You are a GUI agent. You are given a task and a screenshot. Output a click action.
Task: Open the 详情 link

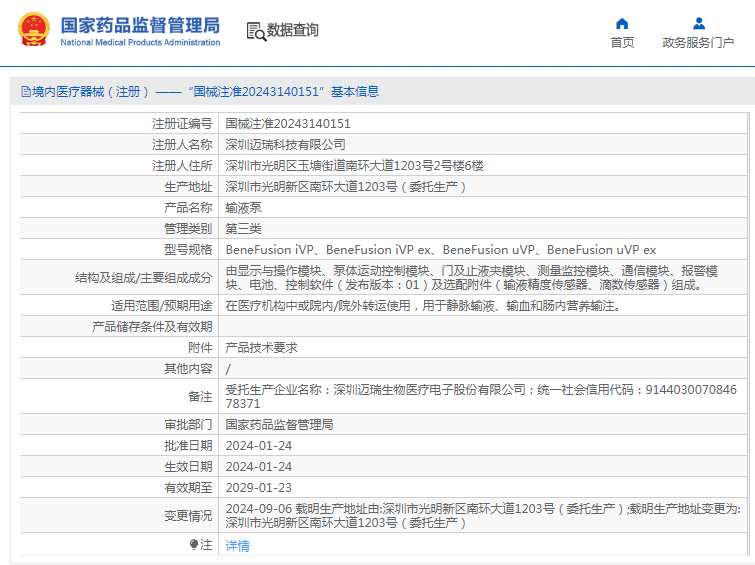point(237,545)
